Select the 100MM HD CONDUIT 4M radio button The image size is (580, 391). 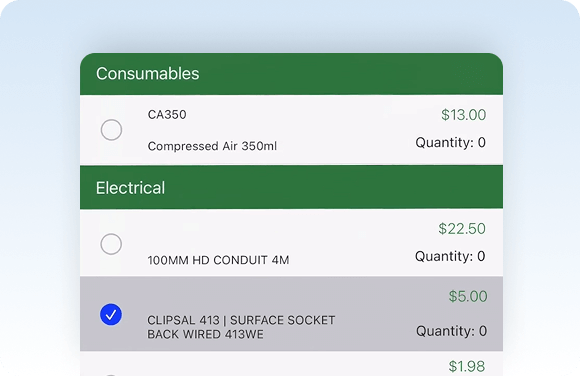pos(111,244)
